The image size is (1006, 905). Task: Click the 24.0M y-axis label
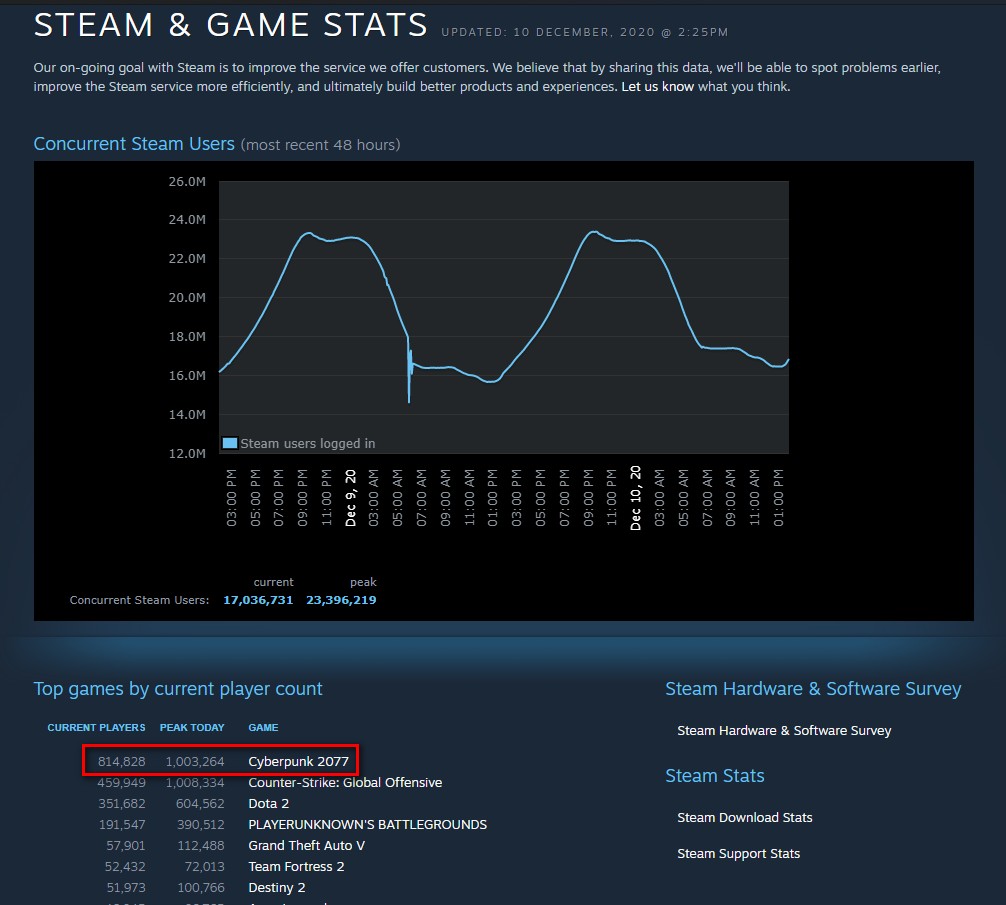(x=187, y=219)
